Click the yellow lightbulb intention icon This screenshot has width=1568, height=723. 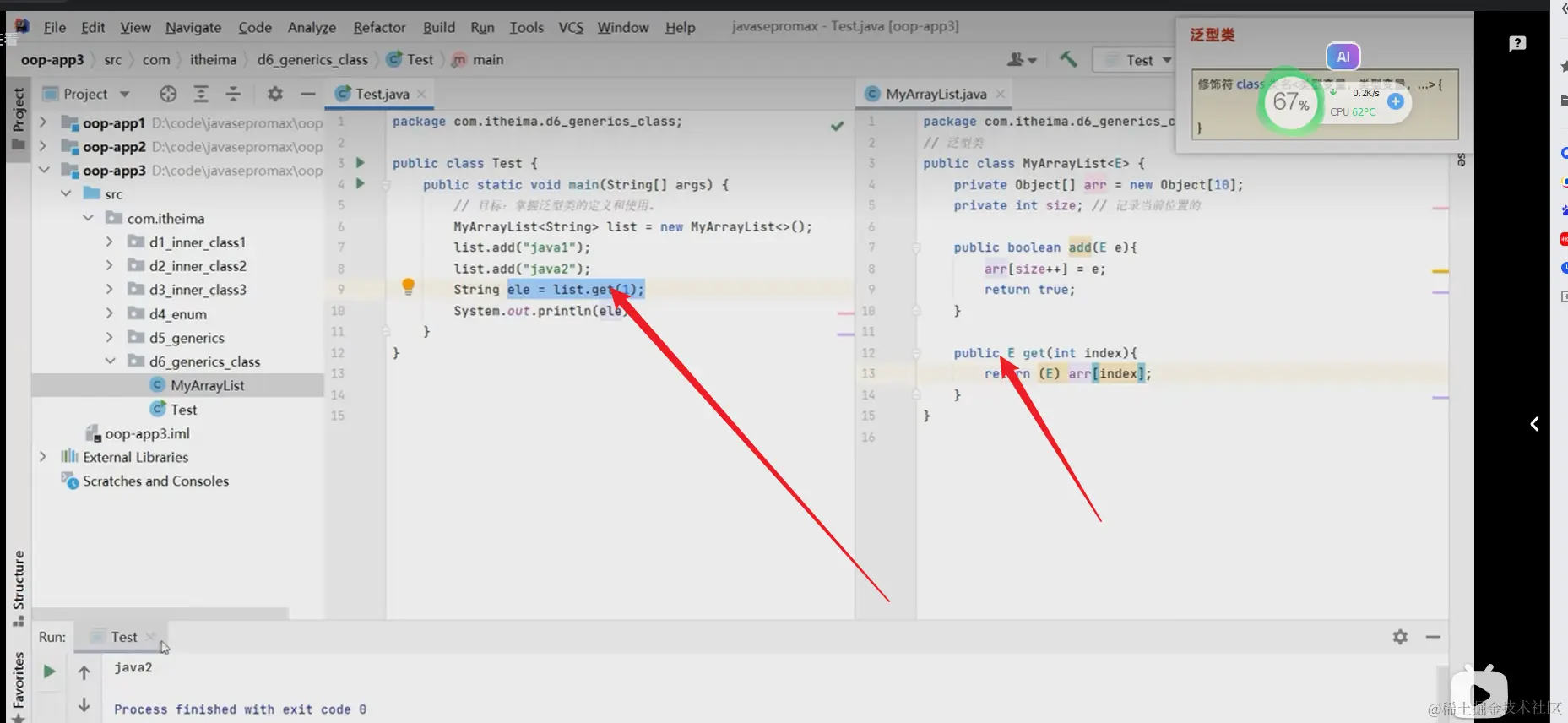pos(408,286)
